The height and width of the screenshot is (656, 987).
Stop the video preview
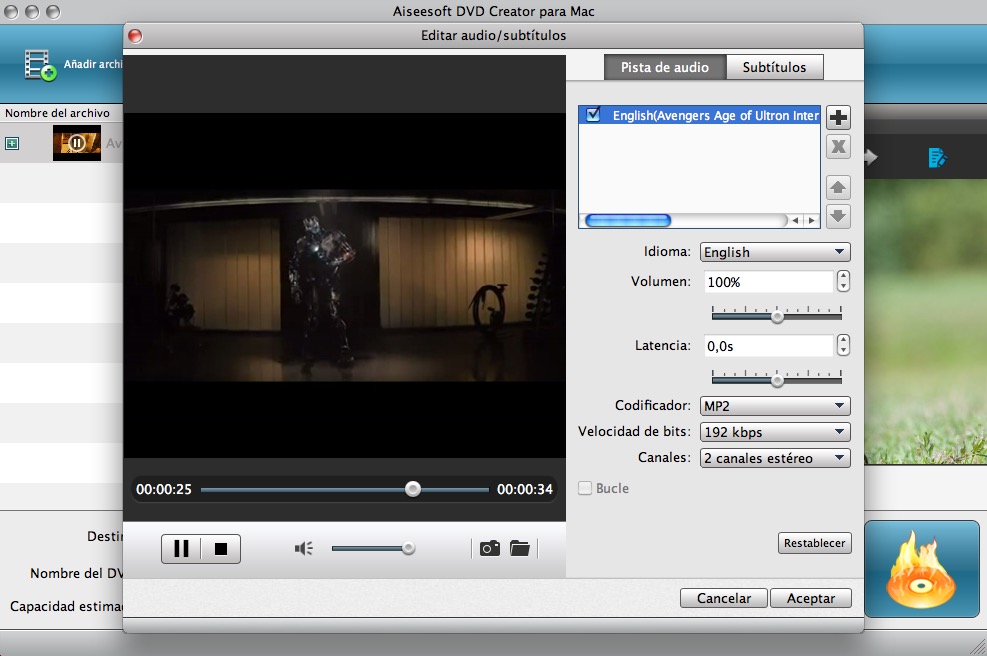(x=221, y=548)
